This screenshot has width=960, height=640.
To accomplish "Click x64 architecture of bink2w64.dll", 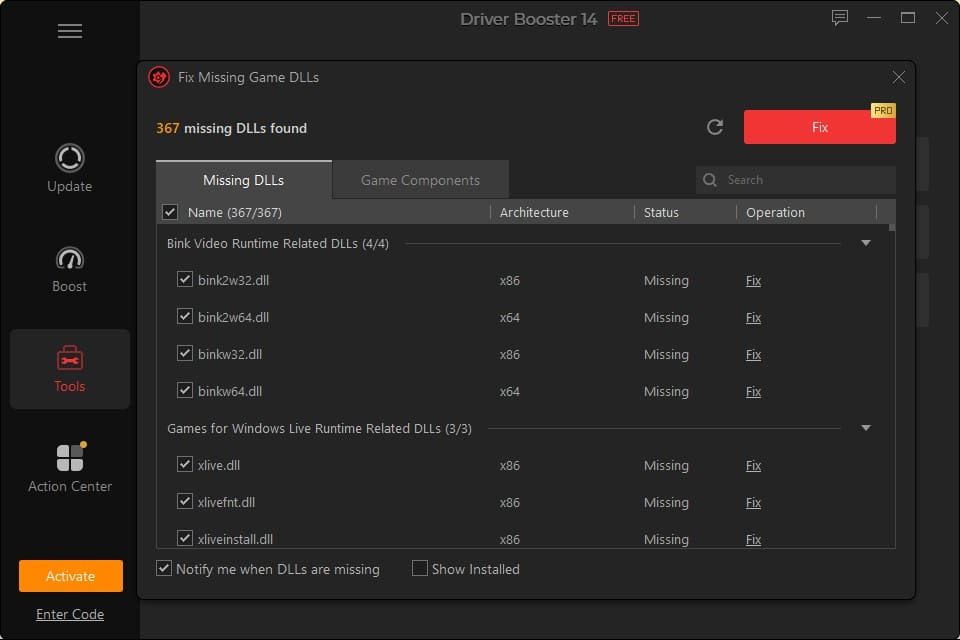I will point(509,317).
